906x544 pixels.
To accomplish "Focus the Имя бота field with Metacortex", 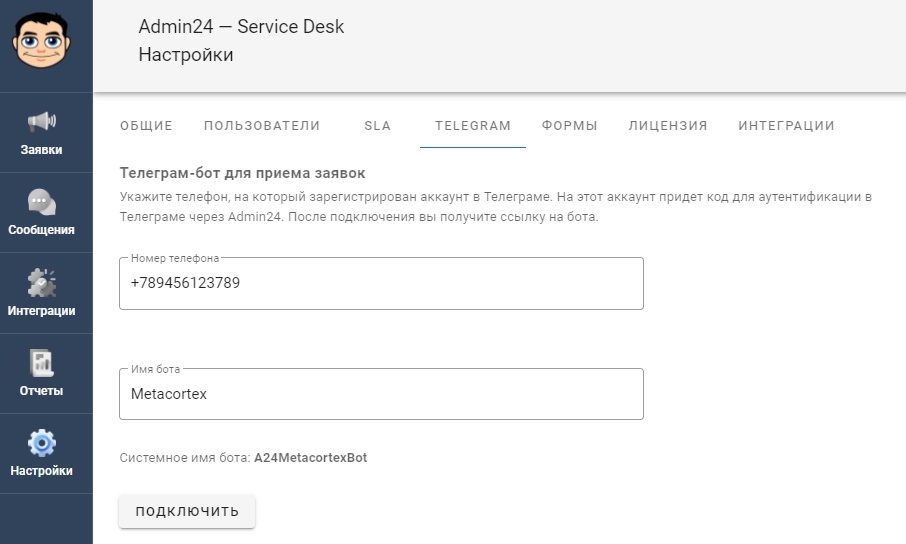I will click(381, 394).
